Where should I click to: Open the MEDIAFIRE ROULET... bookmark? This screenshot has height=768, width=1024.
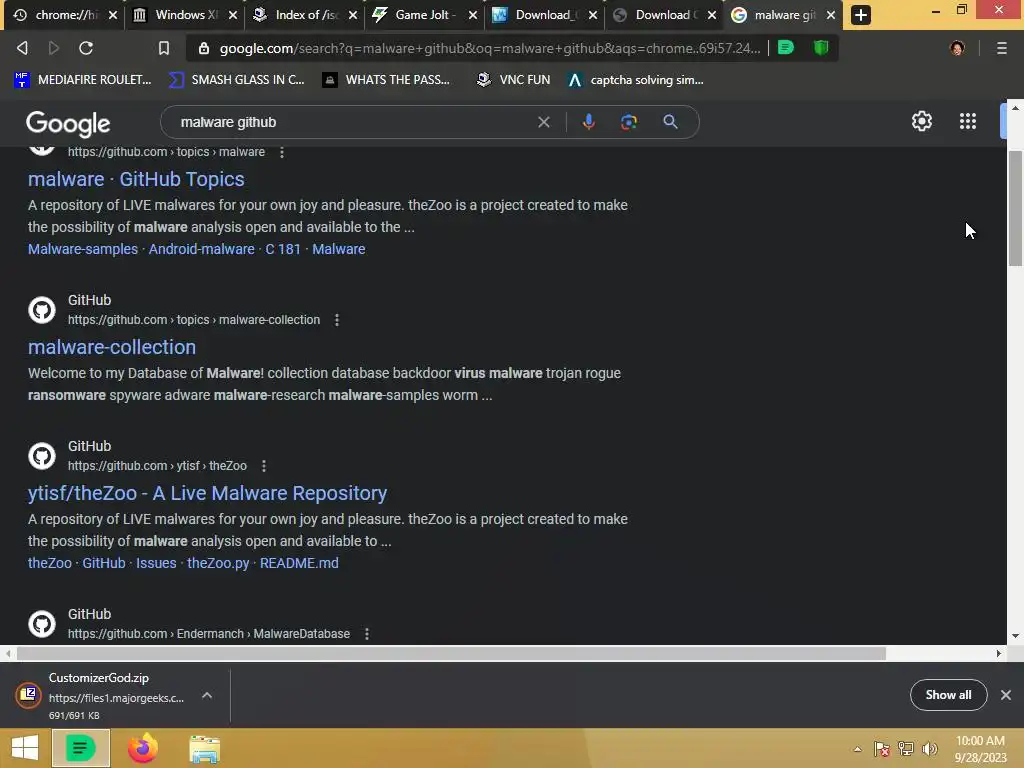coord(82,80)
